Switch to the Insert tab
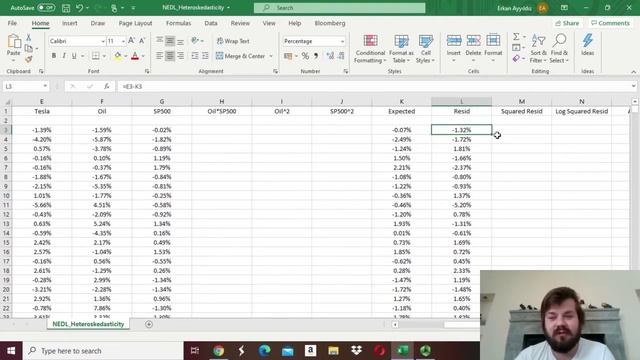 (69, 23)
